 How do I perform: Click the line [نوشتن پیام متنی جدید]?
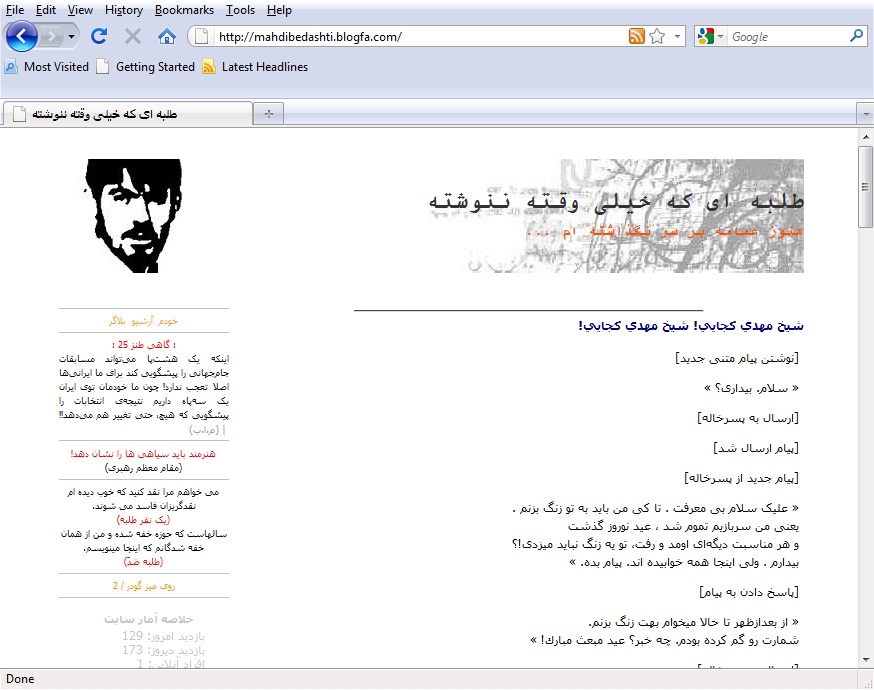737,358
